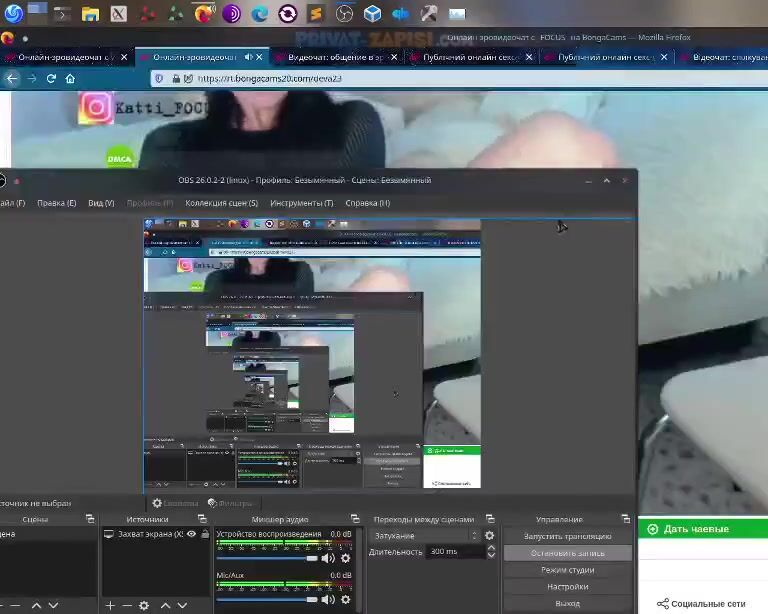Open scene transition properties gear
Viewport: 768px width, 614px height.
(x=489, y=536)
